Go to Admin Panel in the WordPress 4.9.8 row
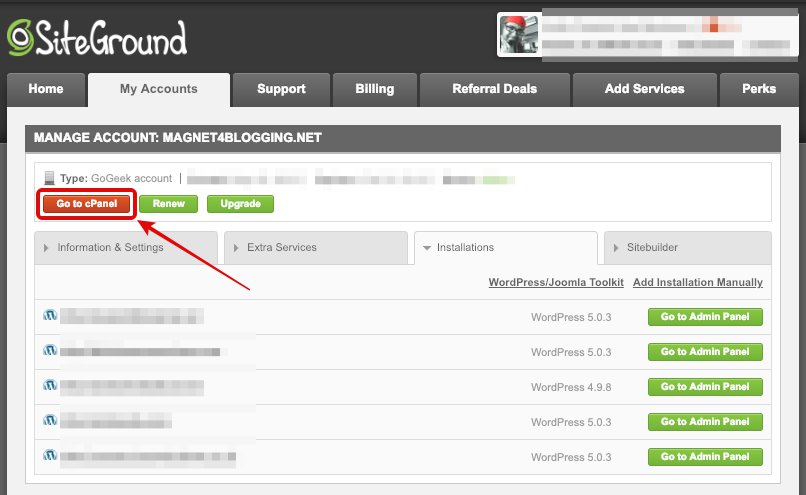 [705, 387]
